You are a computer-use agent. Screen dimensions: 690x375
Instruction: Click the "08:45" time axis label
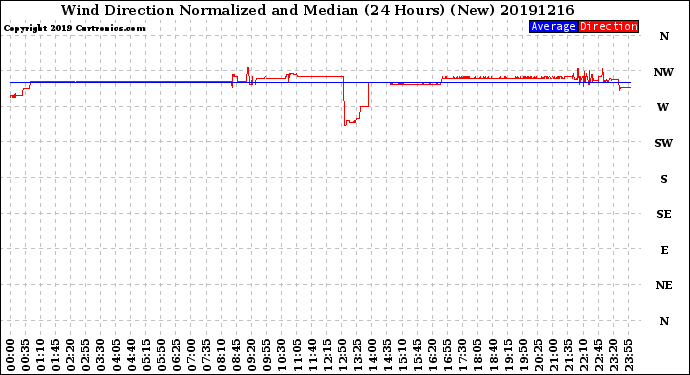coord(237,355)
